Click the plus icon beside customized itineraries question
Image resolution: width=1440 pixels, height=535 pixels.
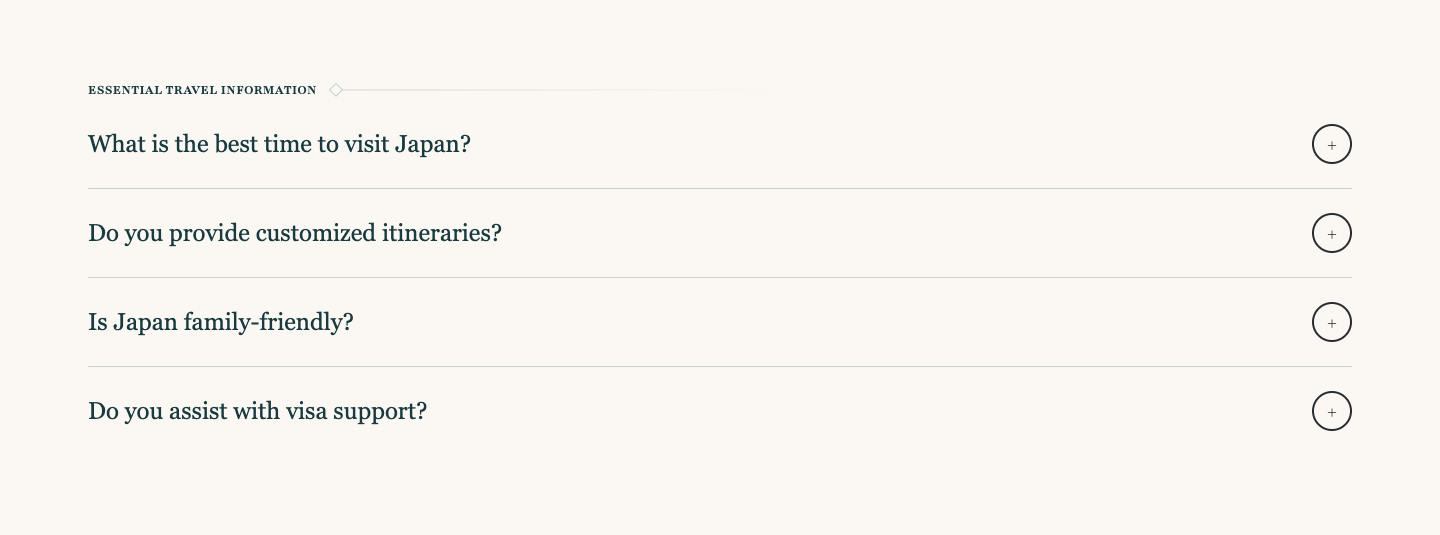pyautogui.click(x=1331, y=233)
